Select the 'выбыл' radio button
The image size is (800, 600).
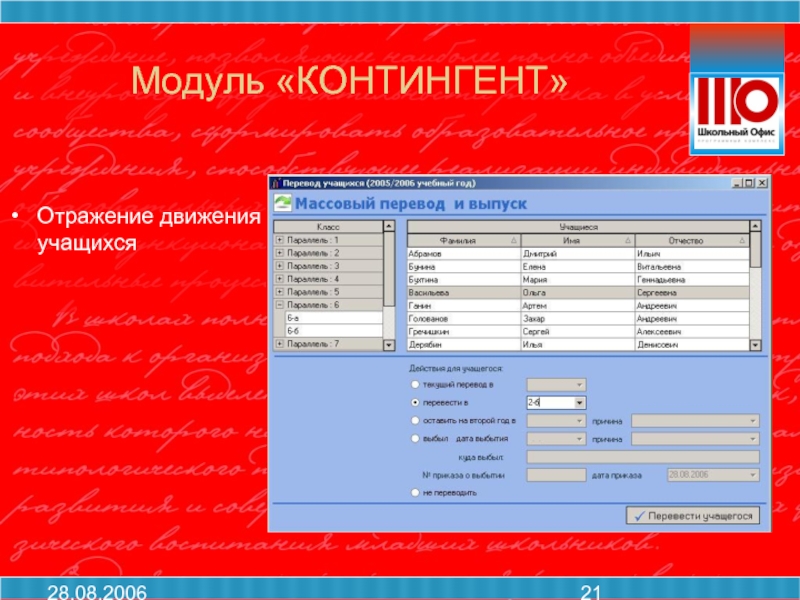pos(415,438)
